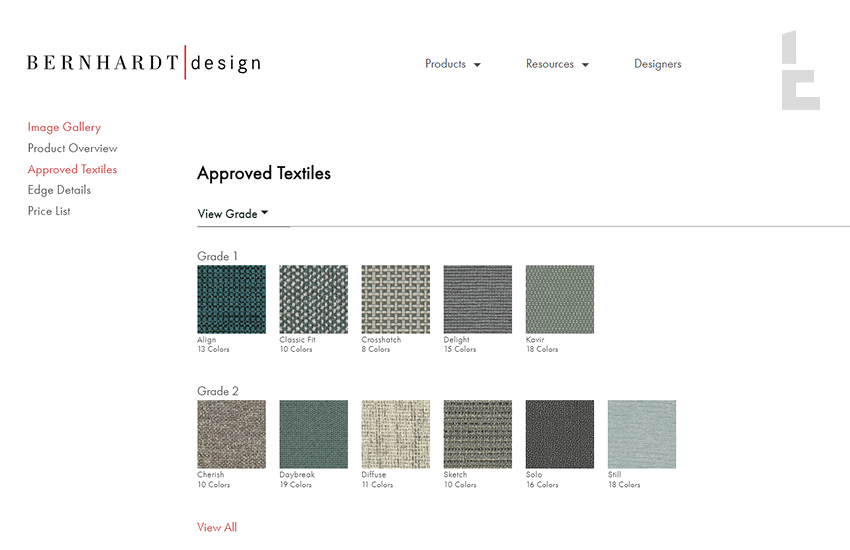Select the Still fabric swatch
This screenshot has width=850, height=550.
[641, 434]
